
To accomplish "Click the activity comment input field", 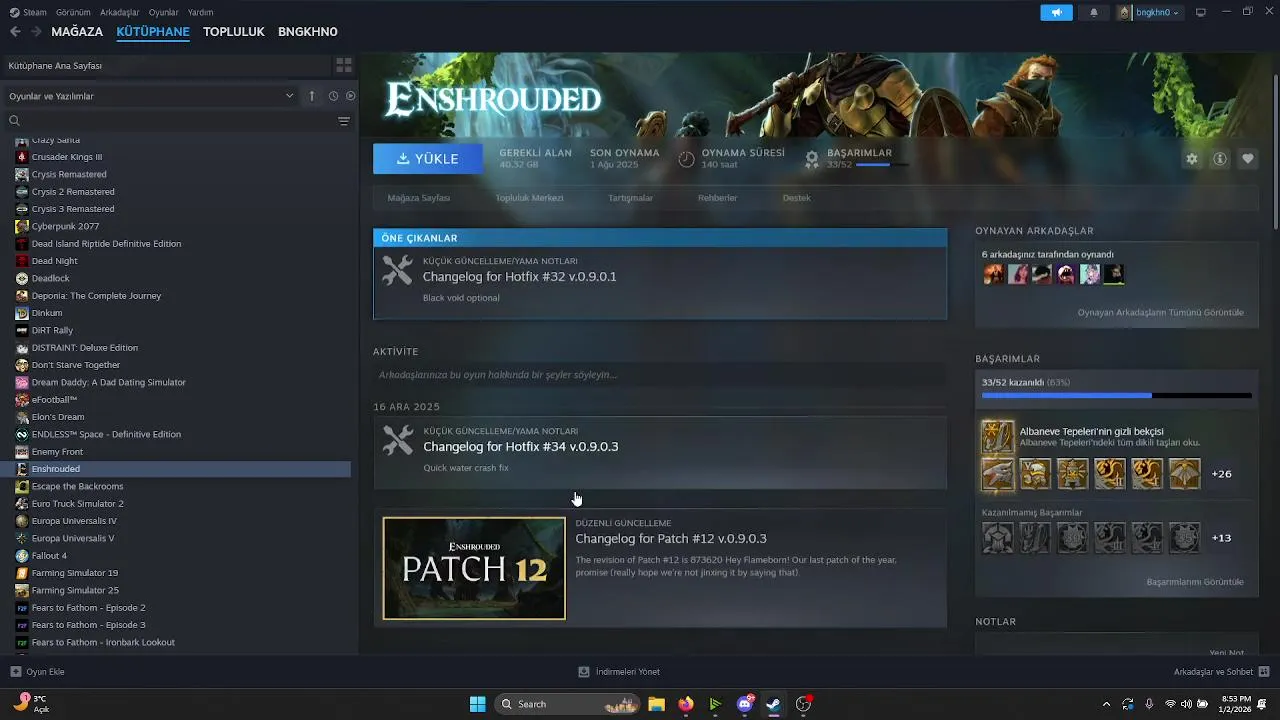I will [x=660, y=375].
